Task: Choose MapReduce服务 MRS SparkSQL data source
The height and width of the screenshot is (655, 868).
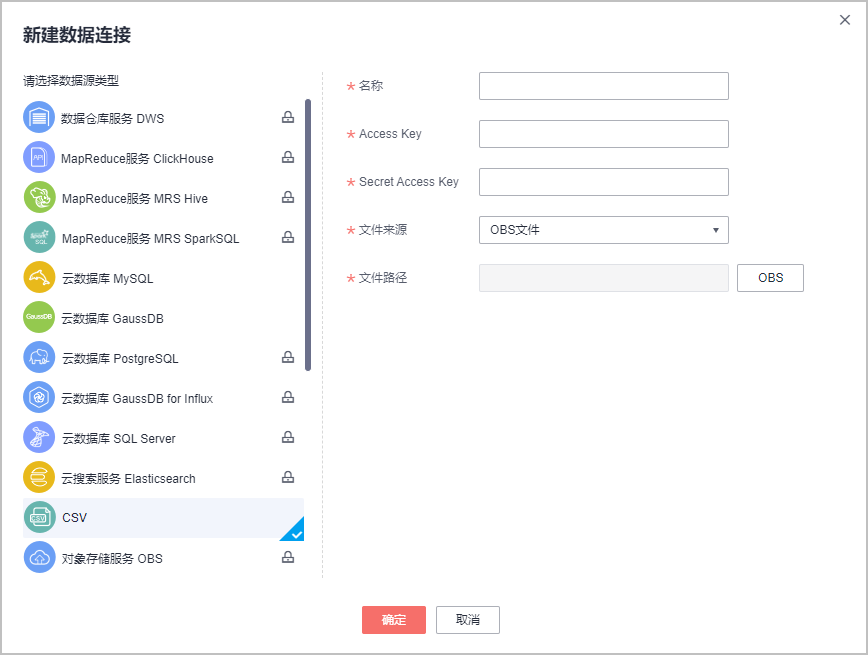Action: tap(150, 239)
